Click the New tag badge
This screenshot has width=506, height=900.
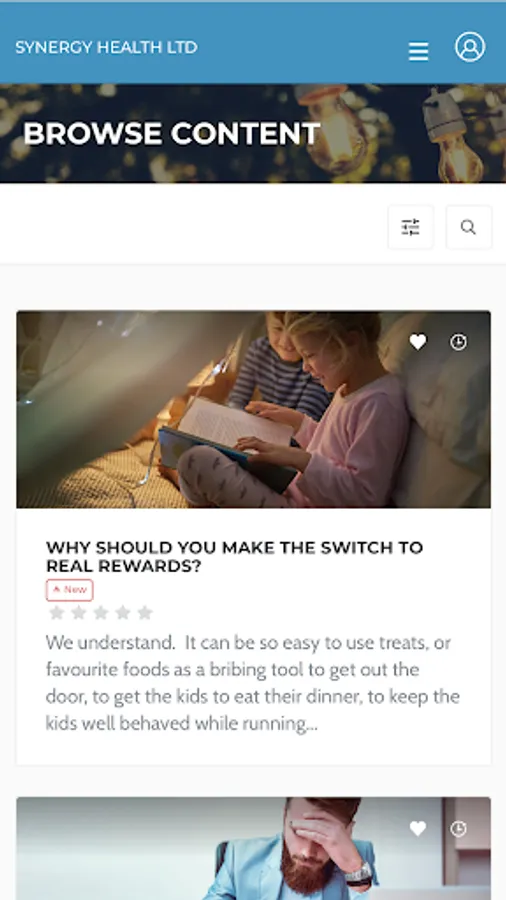pos(69,590)
